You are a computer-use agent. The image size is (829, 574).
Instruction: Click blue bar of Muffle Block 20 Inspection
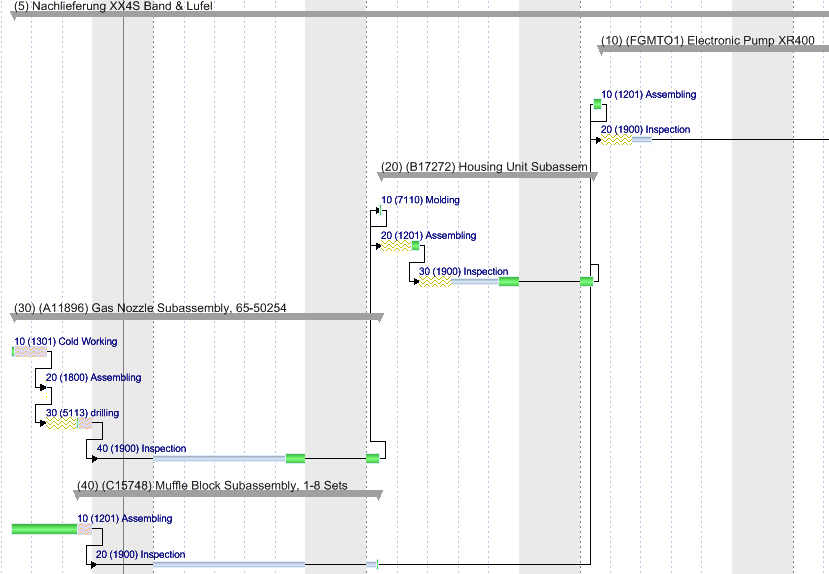[228, 564]
